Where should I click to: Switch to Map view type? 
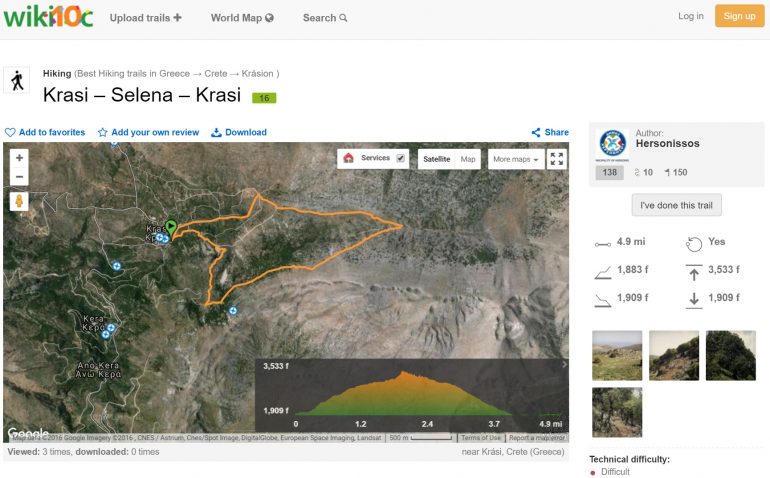pos(468,159)
